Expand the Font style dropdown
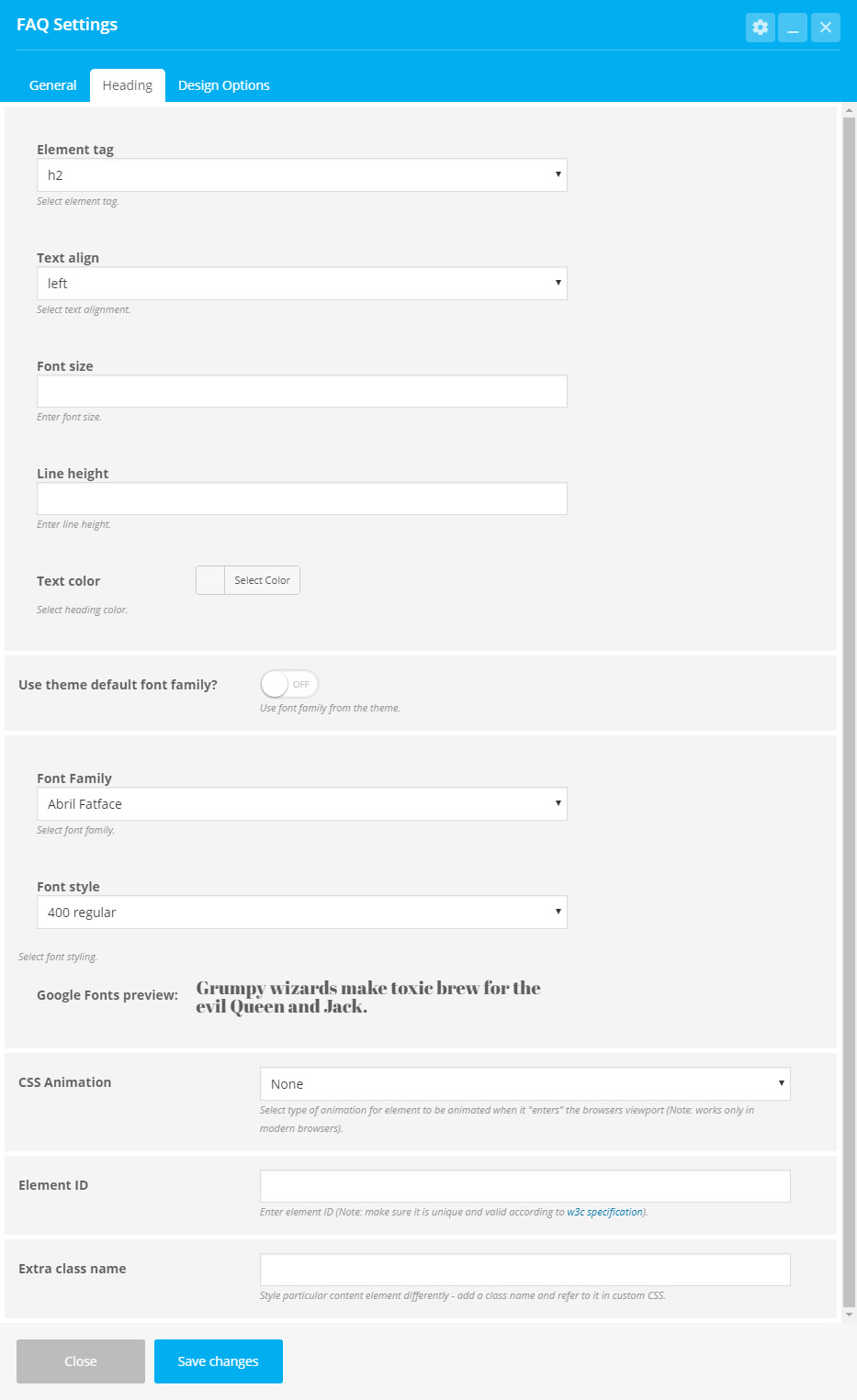 click(x=302, y=913)
